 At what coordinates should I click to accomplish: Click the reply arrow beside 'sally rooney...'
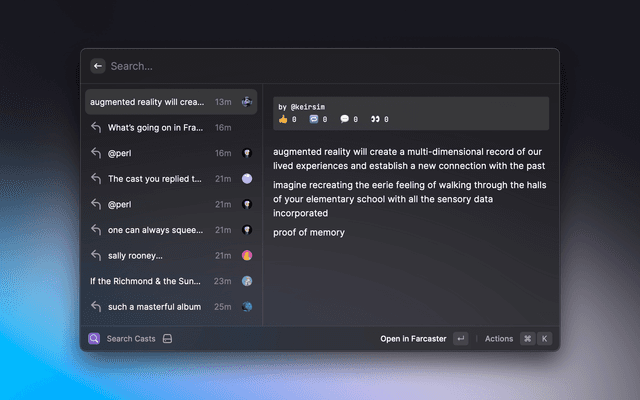(96, 256)
